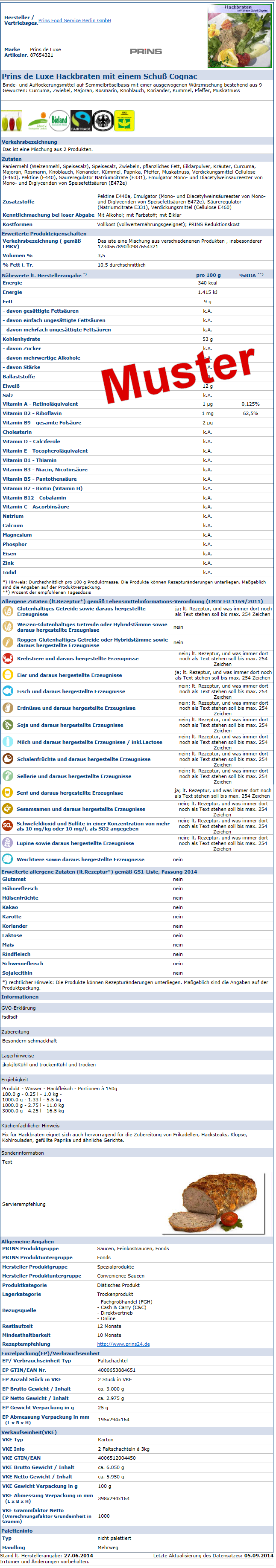
Task: Click the Erdnüsse peanut allergen icon
Action: pyautogui.click(x=8, y=707)
